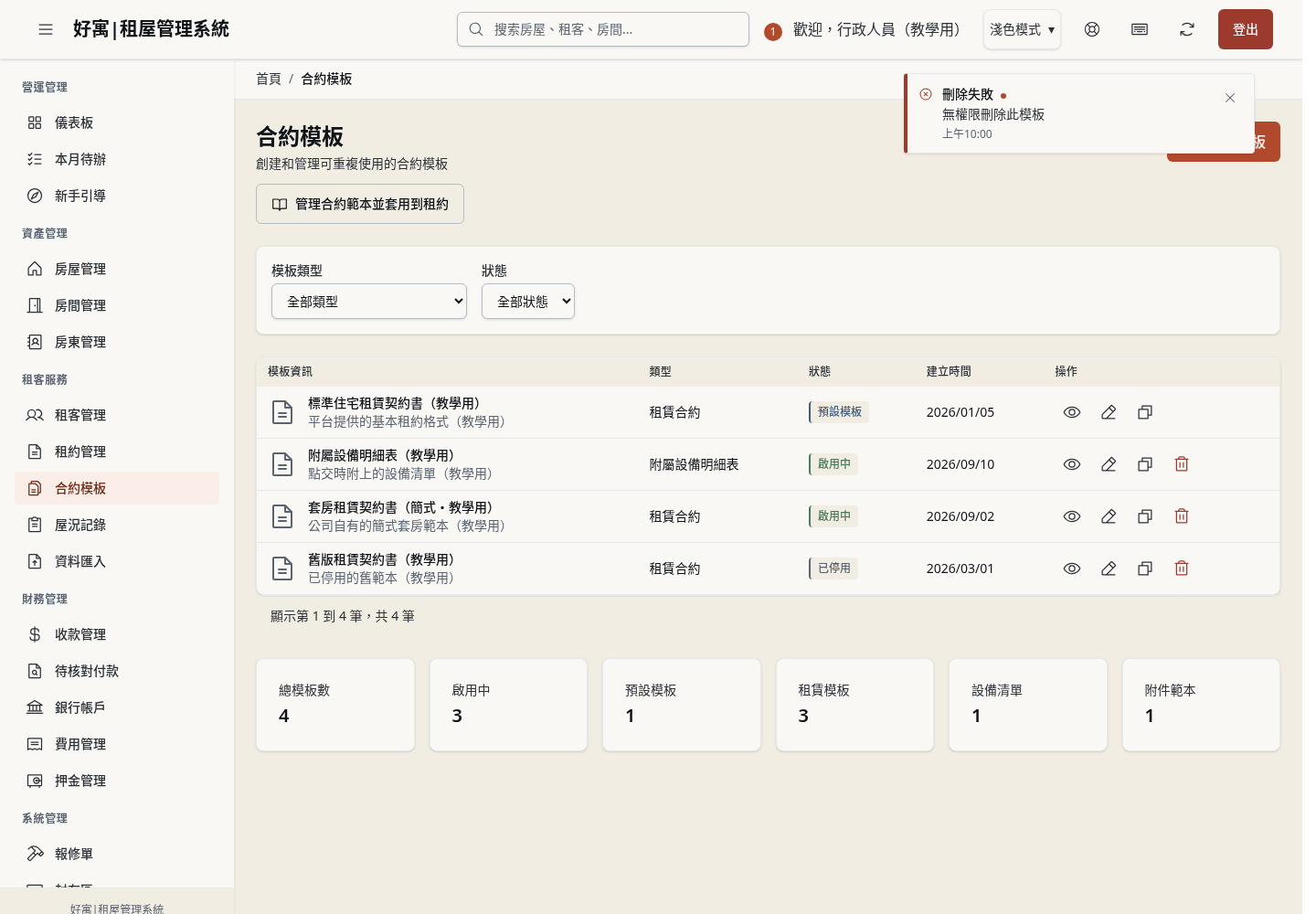Click the 登出 button
The height and width of the screenshot is (914, 1316).
1245,29
